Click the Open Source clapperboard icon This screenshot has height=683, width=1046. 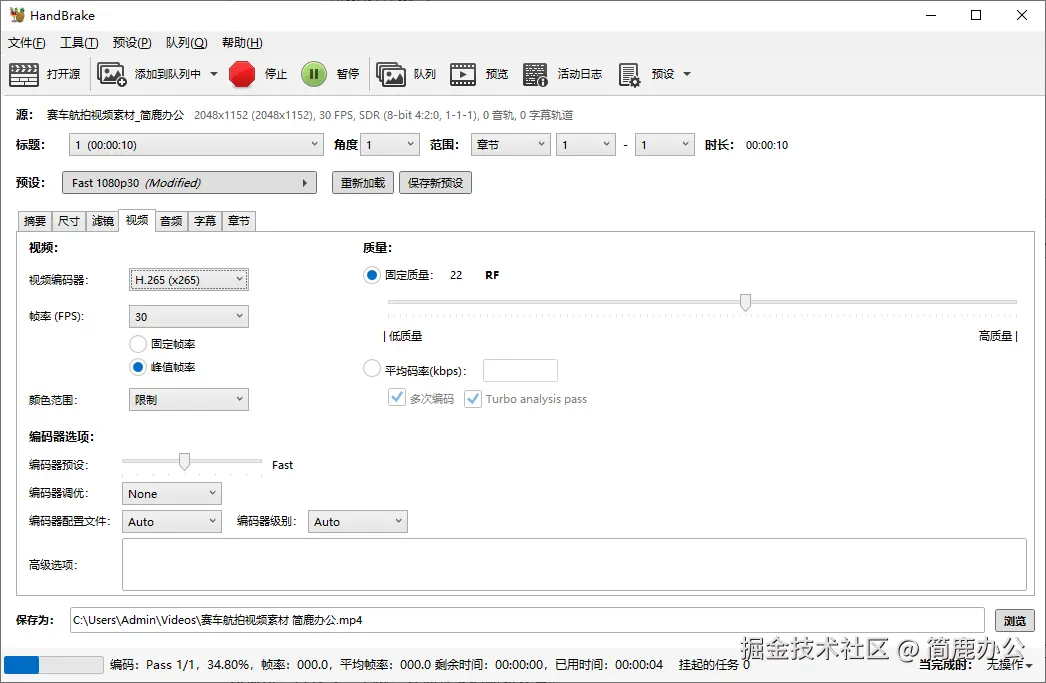click(24, 74)
